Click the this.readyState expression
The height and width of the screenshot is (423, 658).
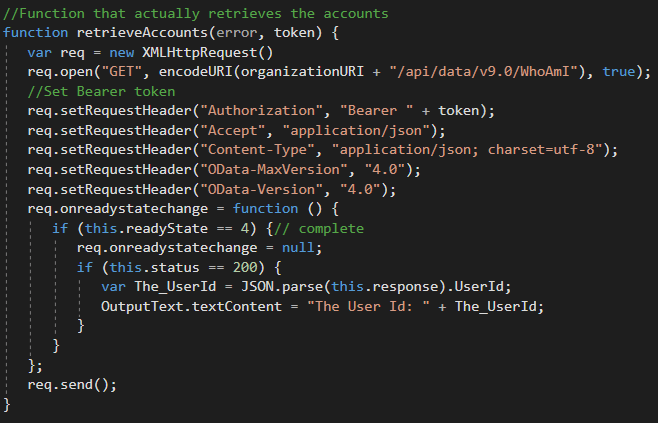146,228
